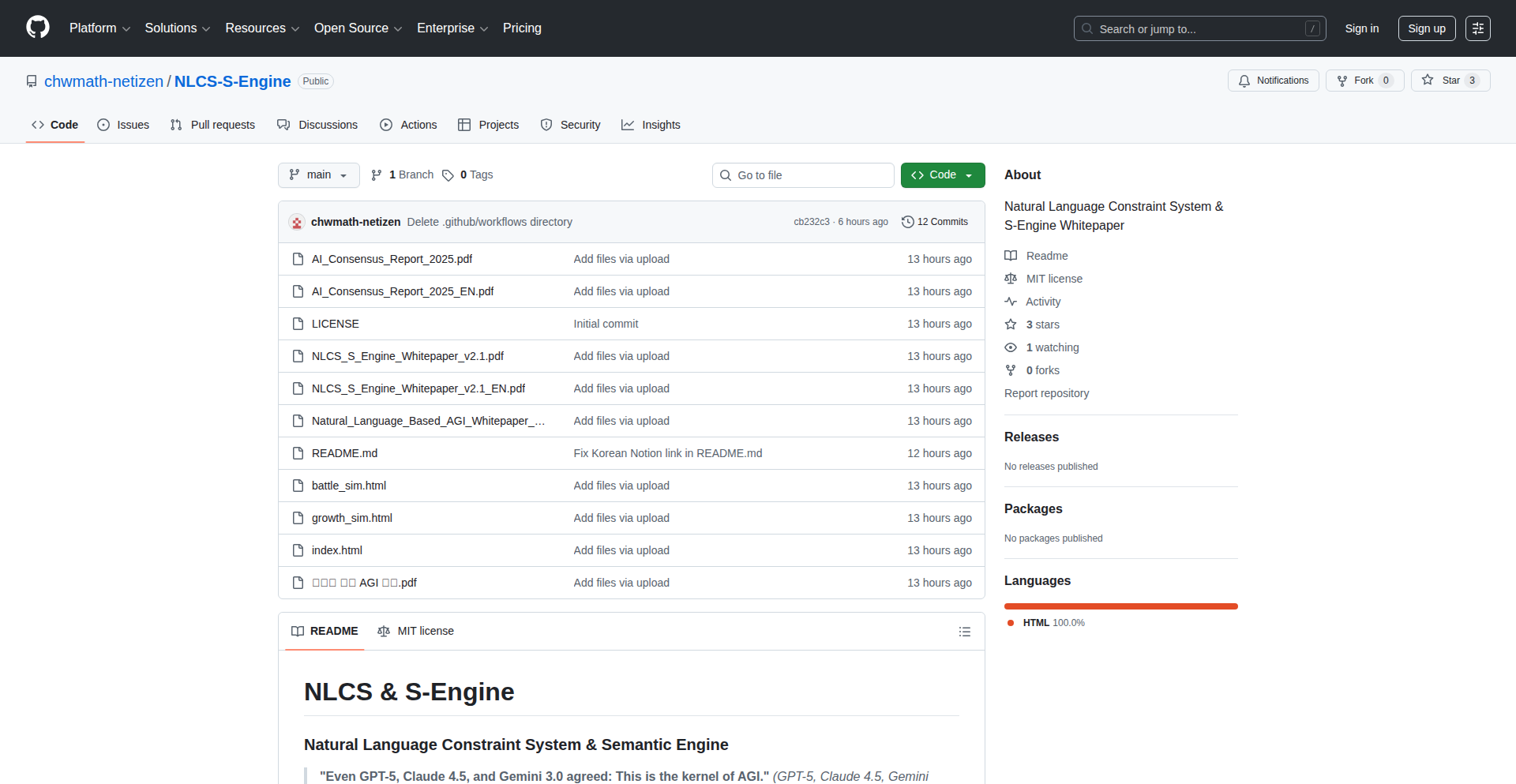The width and height of the screenshot is (1516, 784).
Task: Click the HTML language bar
Action: pyautogui.click(x=1120, y=606)
